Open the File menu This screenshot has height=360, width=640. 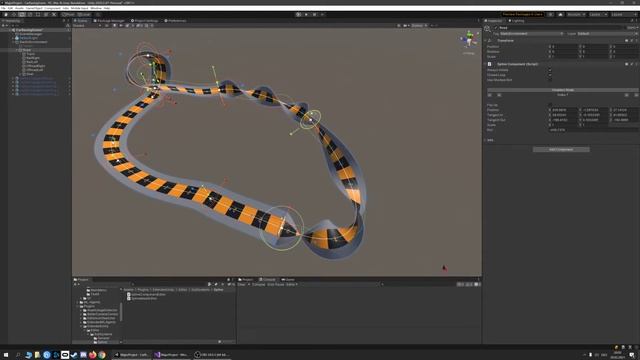click(x=3, y=8)
